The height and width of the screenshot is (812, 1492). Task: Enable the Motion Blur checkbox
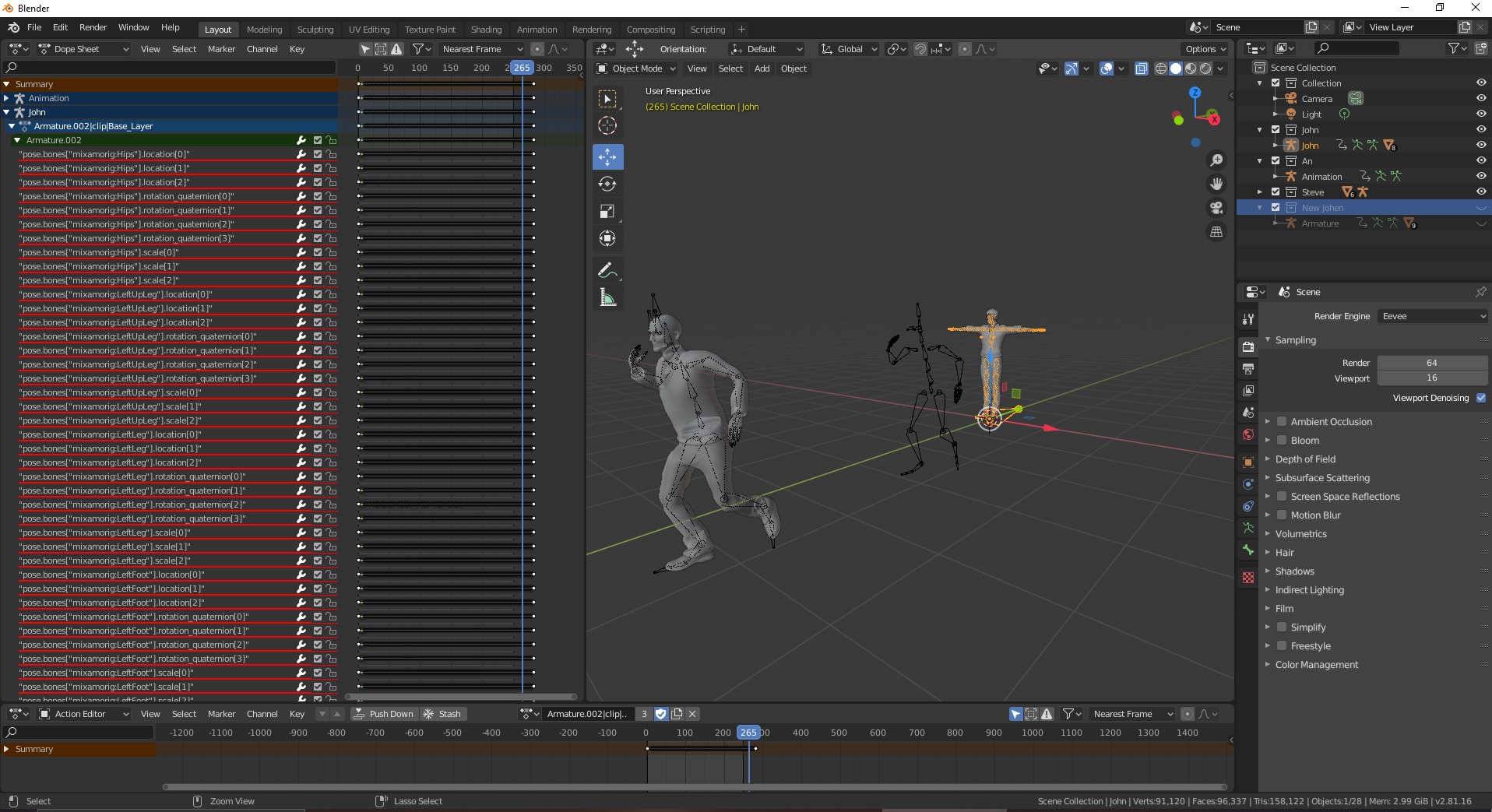pos(1282,515)
